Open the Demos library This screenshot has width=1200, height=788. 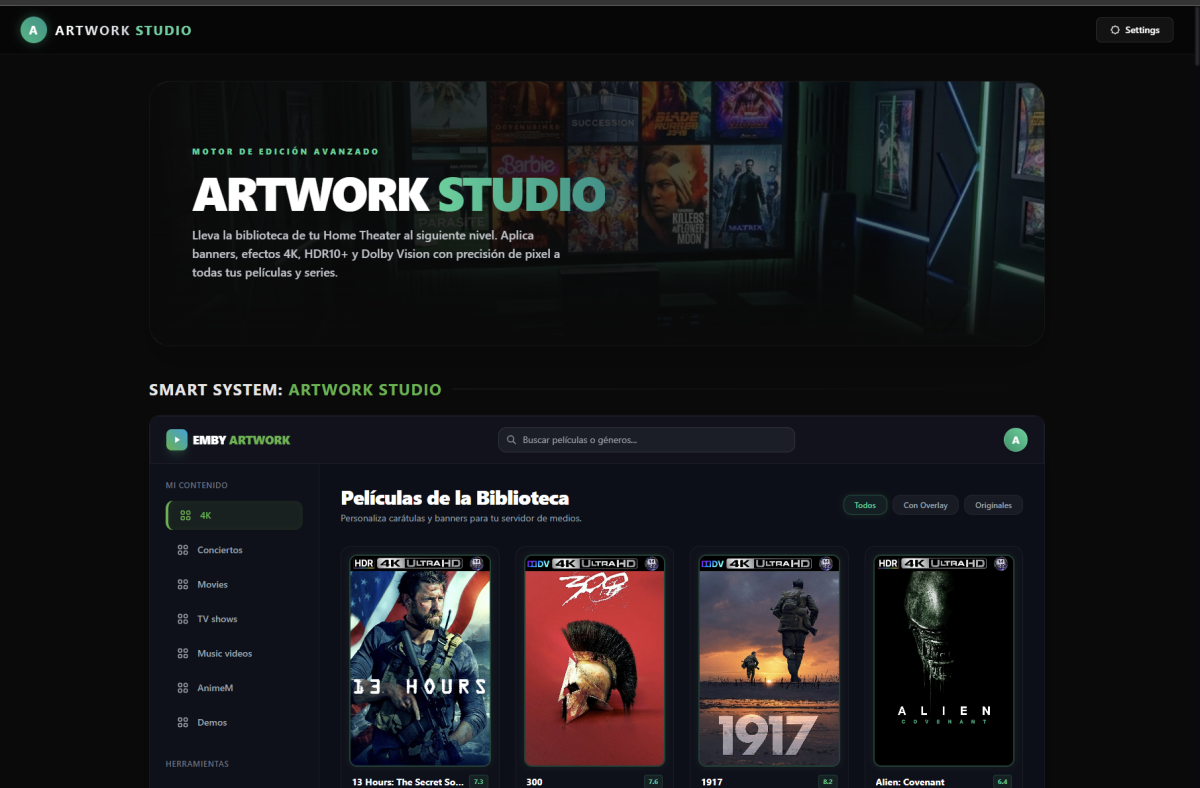coord(234,722)
